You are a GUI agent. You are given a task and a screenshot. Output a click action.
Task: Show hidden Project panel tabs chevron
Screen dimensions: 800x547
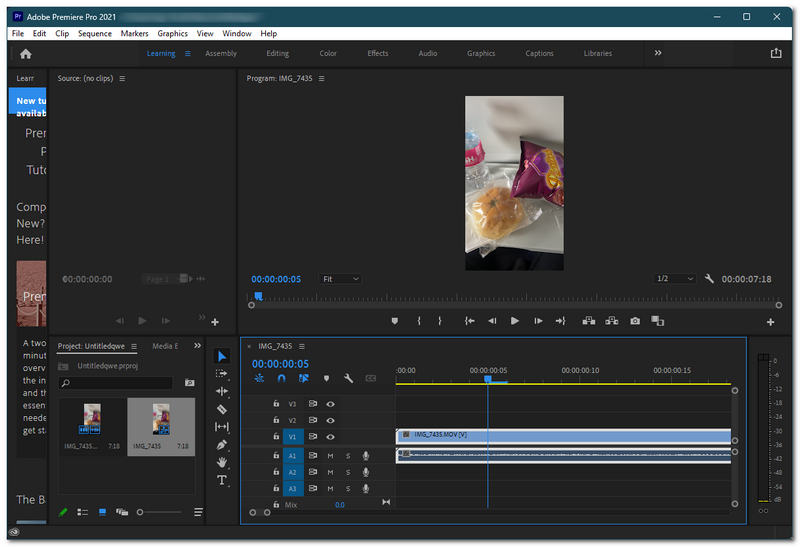click(x=197, y=346)
